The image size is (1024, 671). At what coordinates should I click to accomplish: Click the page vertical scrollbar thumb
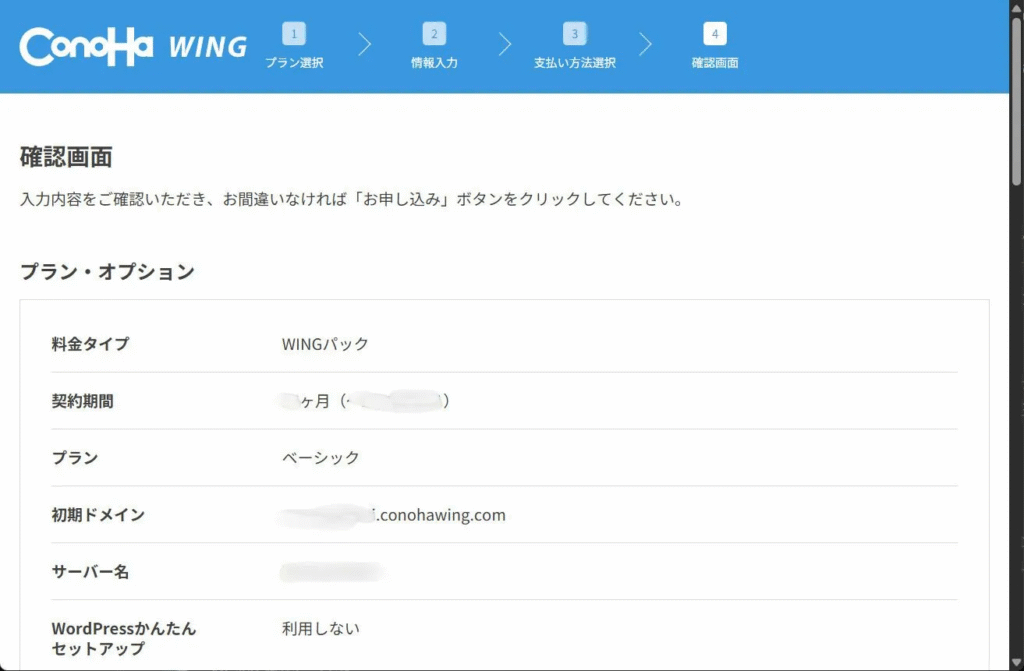pyautogui.click(x=1017, y=101)
